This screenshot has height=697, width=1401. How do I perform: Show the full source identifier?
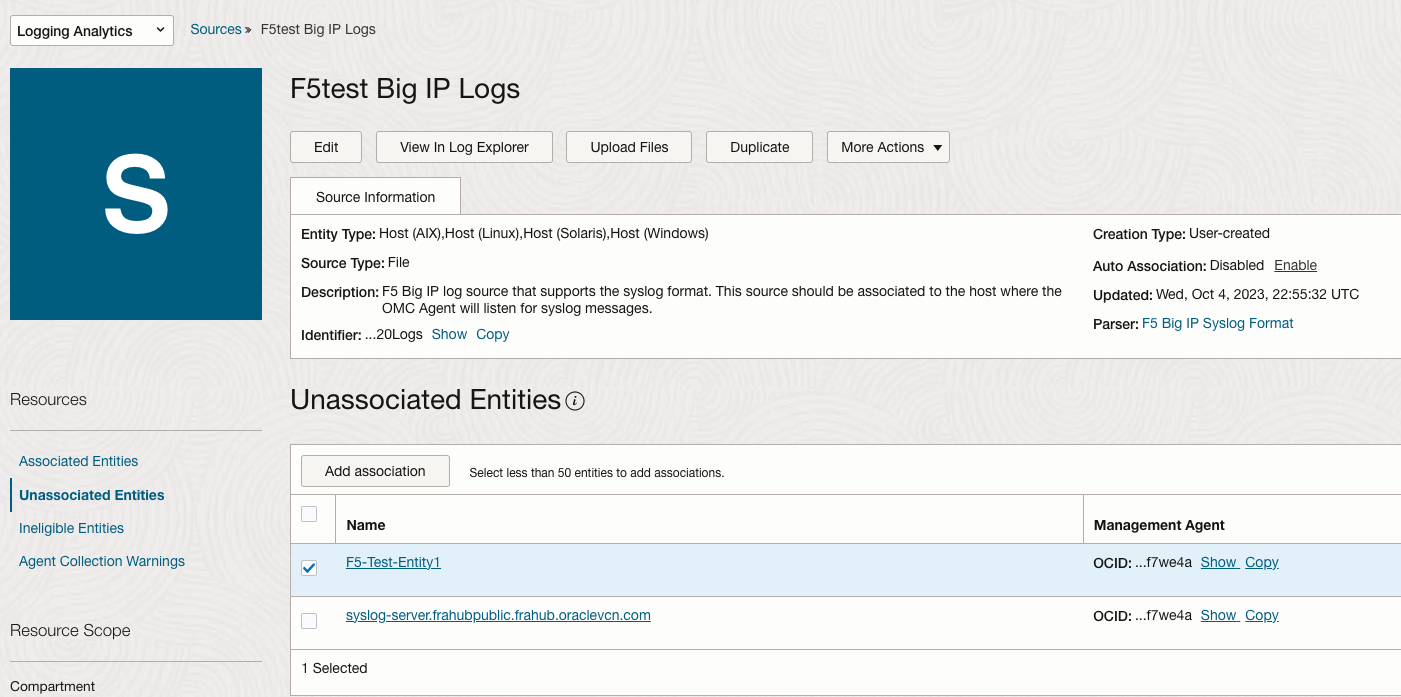449,334
